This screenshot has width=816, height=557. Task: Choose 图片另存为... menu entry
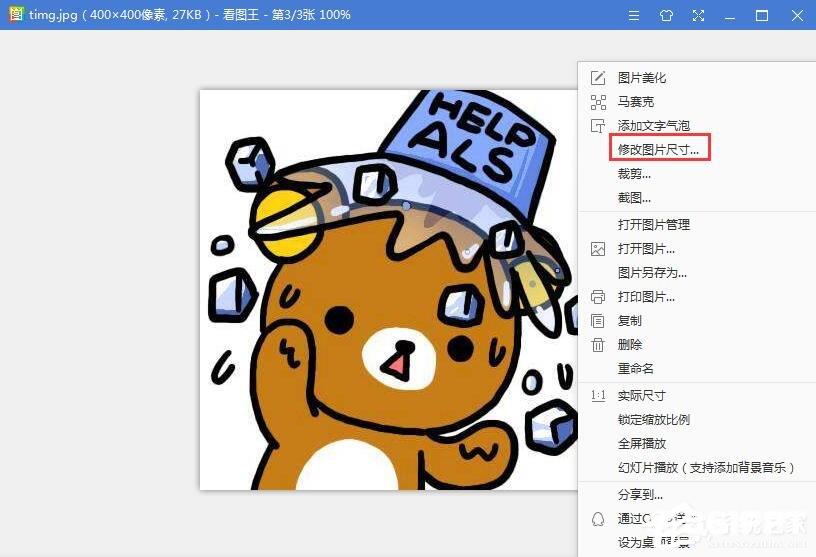tap(652, 273)
